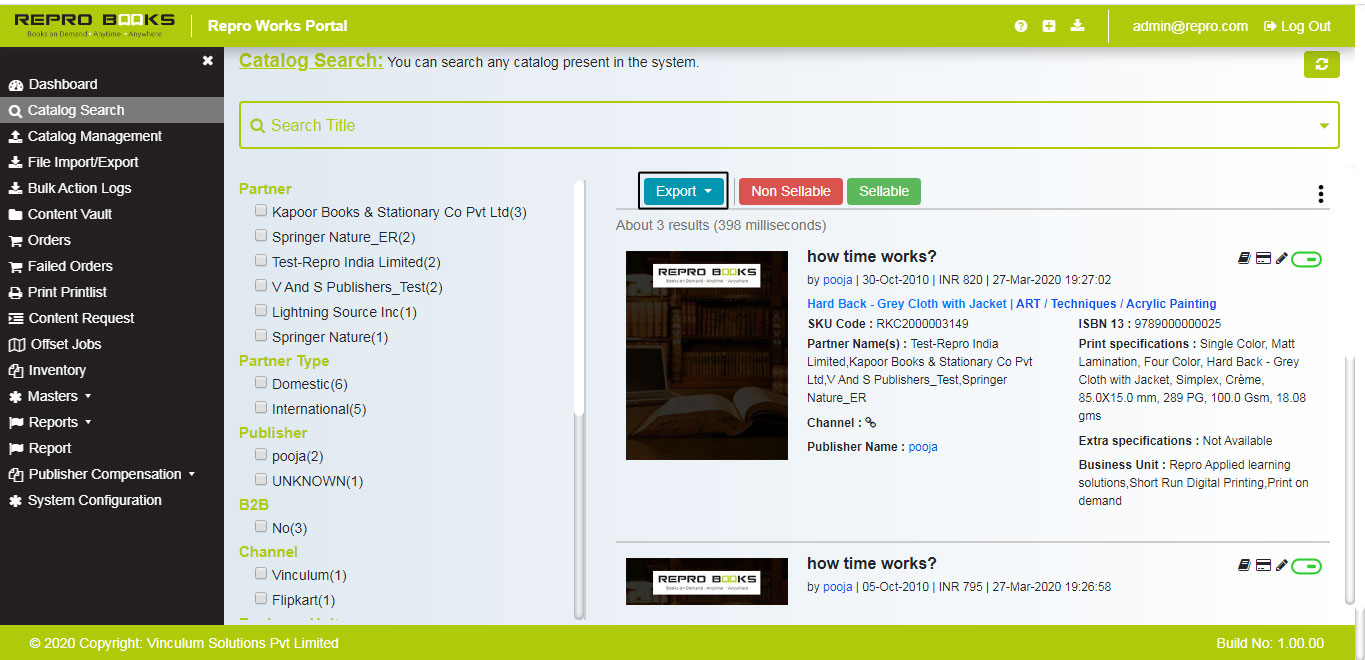Click the plus square icon in header
1365x660 pixels.
(1048, 26)
